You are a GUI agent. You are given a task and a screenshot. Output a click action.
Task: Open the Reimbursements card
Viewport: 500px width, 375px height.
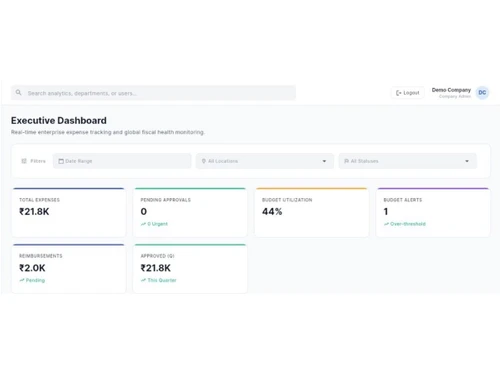point(69,269)
